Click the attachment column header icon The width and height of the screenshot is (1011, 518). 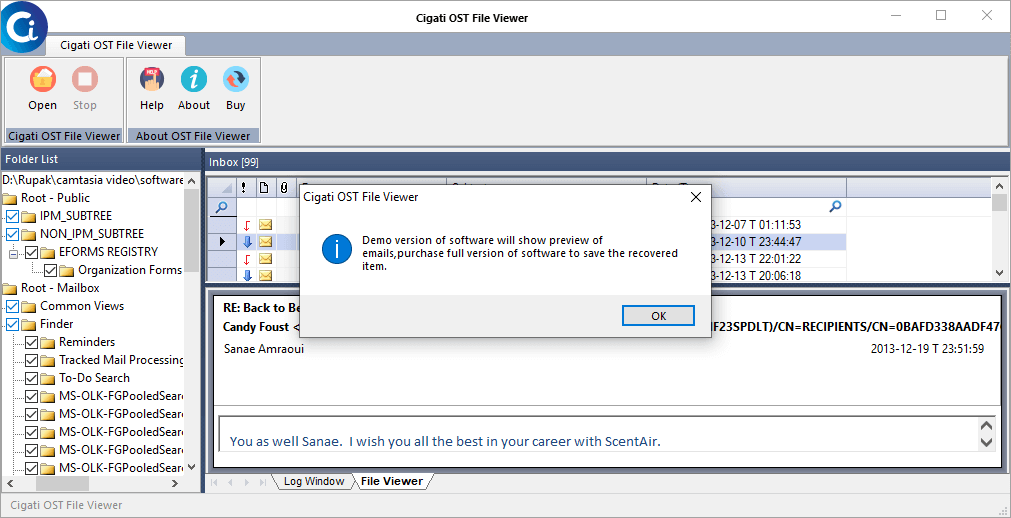click(283, 188)
